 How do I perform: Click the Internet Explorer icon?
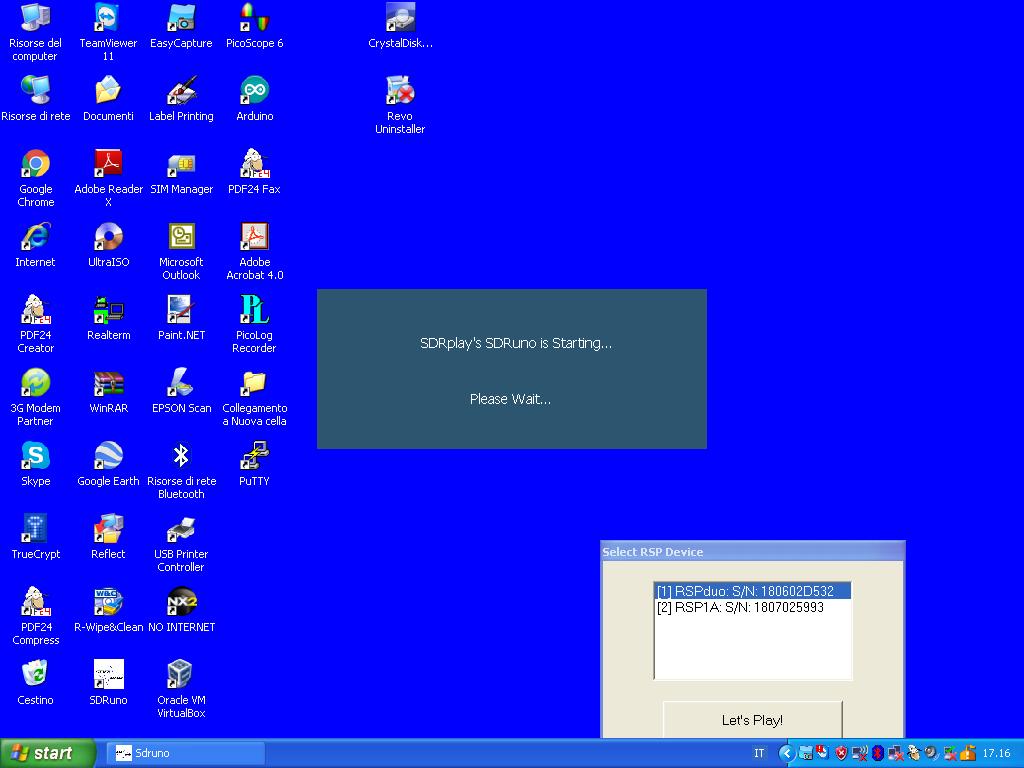pyautogui.click(x=35, y=237)
